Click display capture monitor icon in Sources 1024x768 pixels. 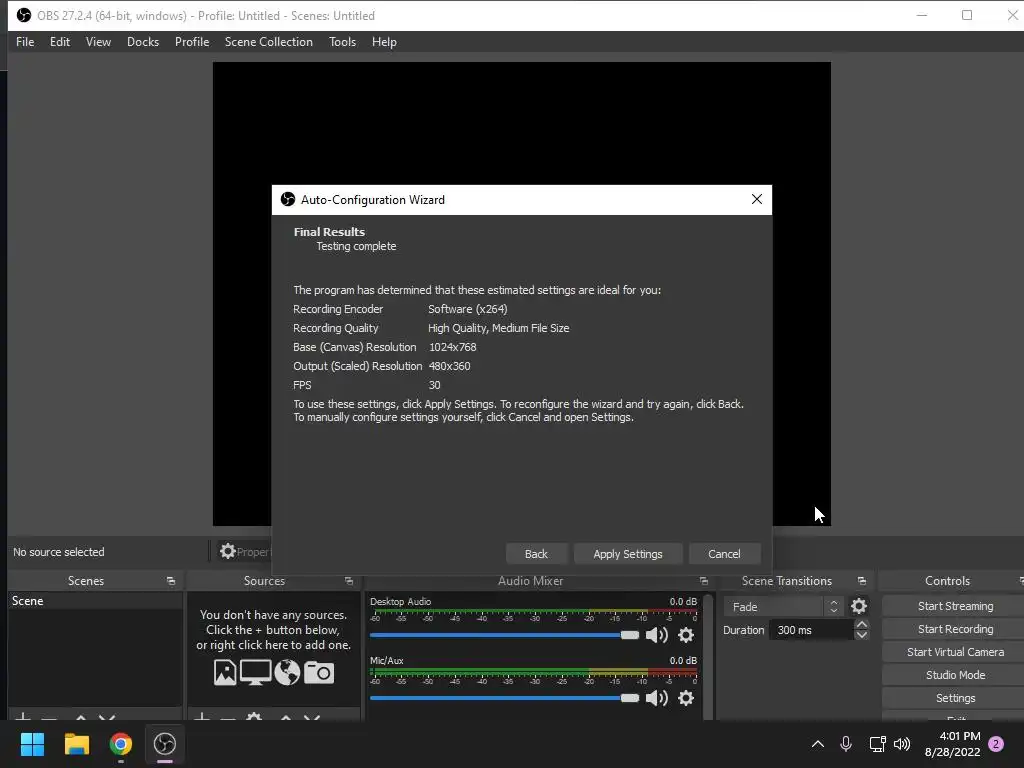(x=255, y=673)
